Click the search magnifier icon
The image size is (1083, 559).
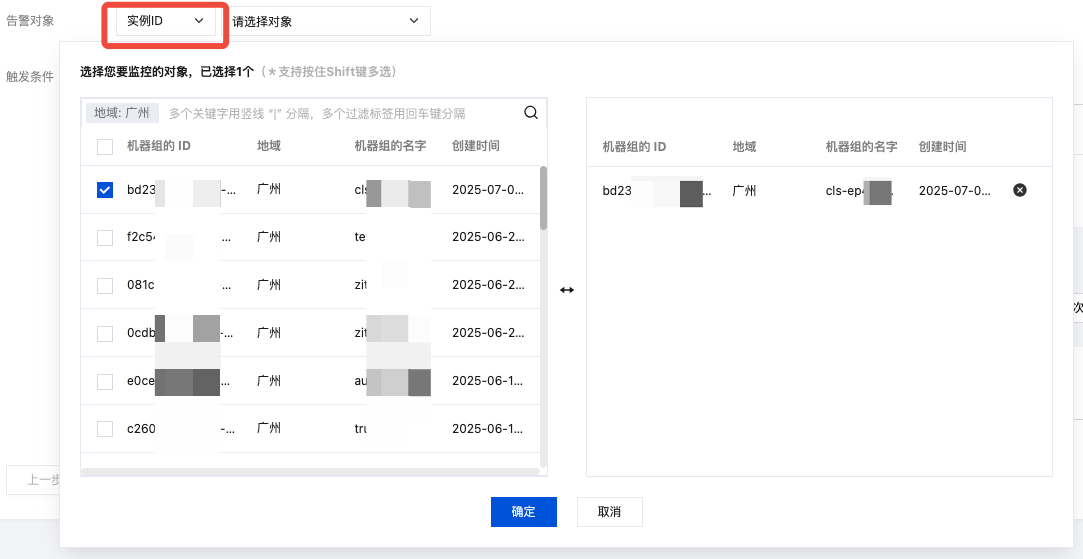(x=531, y=112)
